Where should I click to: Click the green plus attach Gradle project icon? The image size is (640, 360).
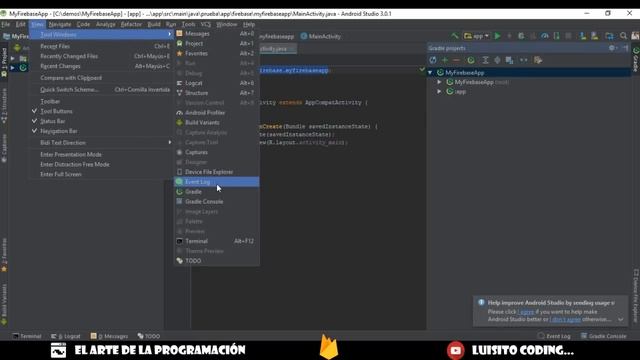[445, 60]
